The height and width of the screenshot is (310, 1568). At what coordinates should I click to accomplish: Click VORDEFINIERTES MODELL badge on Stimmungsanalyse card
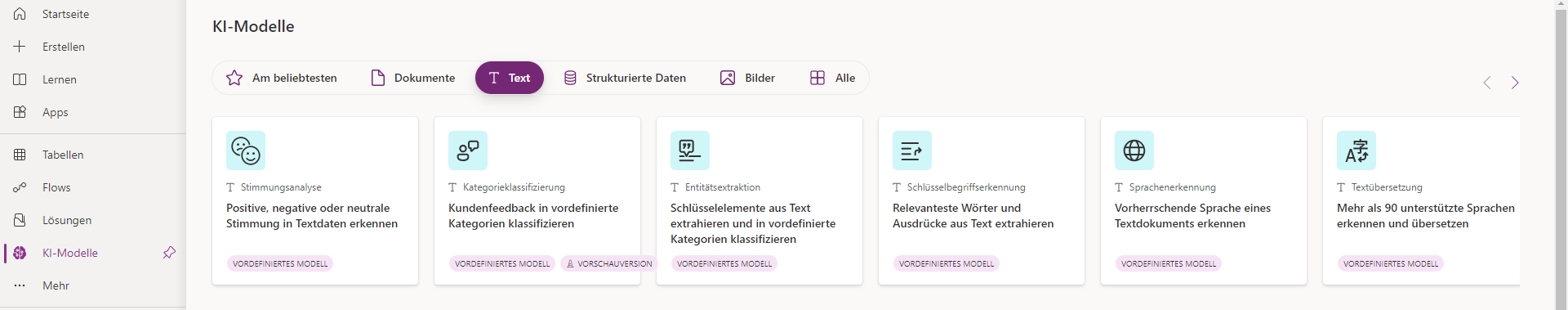[280, 263]
